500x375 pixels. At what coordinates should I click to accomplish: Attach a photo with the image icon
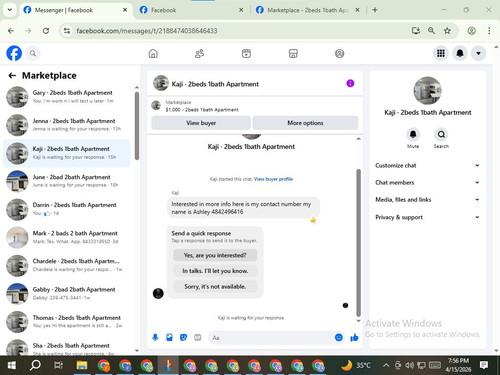169,338
